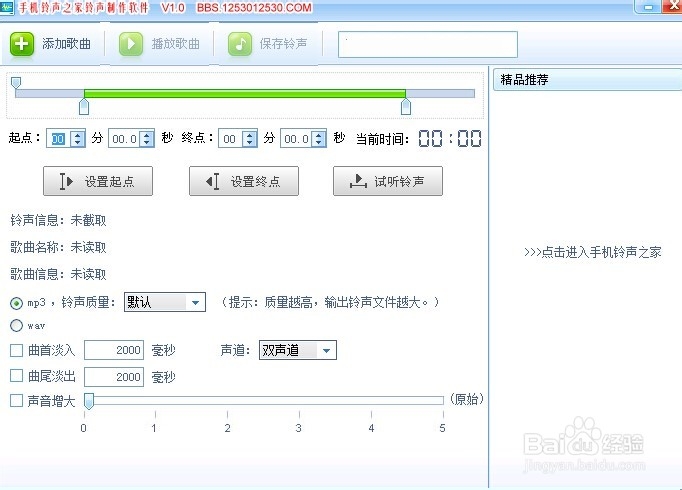Click the 铃声信息: 未截取 text
Screen dimensions: 682x490
tap(58, 220)
